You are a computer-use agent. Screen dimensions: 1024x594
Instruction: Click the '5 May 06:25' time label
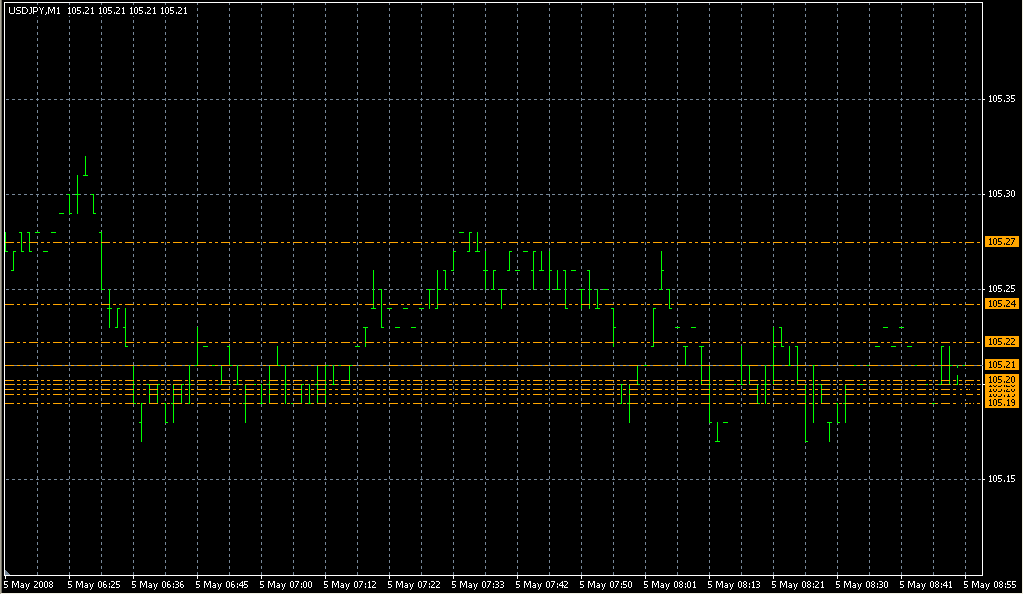point(94,585)
